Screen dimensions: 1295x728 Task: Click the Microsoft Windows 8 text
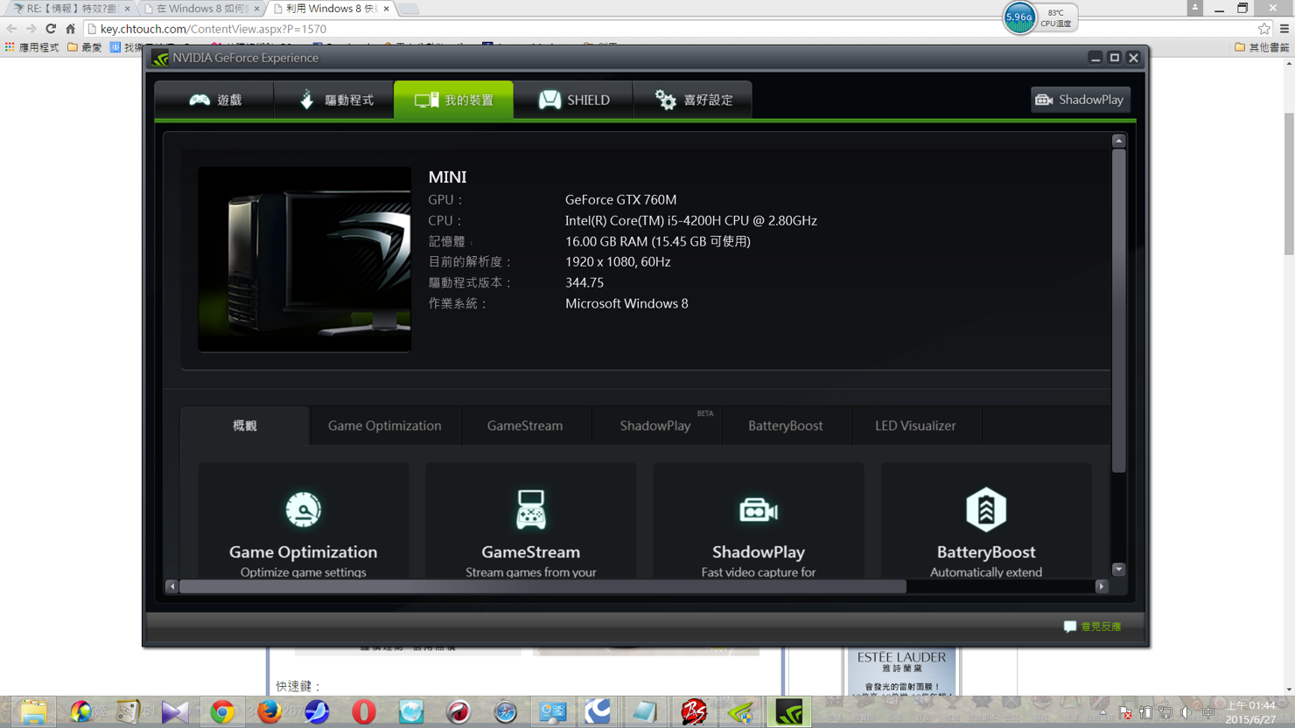(627, 304)
